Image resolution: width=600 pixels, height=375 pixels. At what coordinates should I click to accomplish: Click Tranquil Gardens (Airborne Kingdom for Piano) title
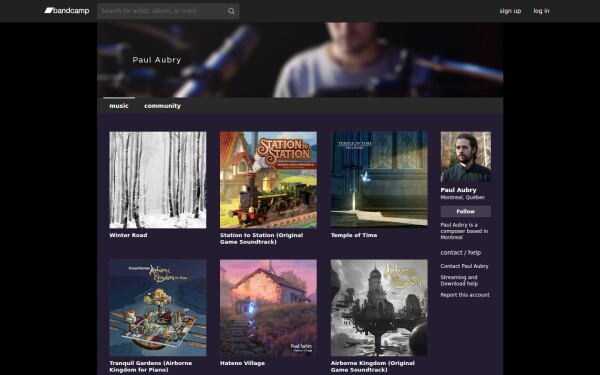151,366
